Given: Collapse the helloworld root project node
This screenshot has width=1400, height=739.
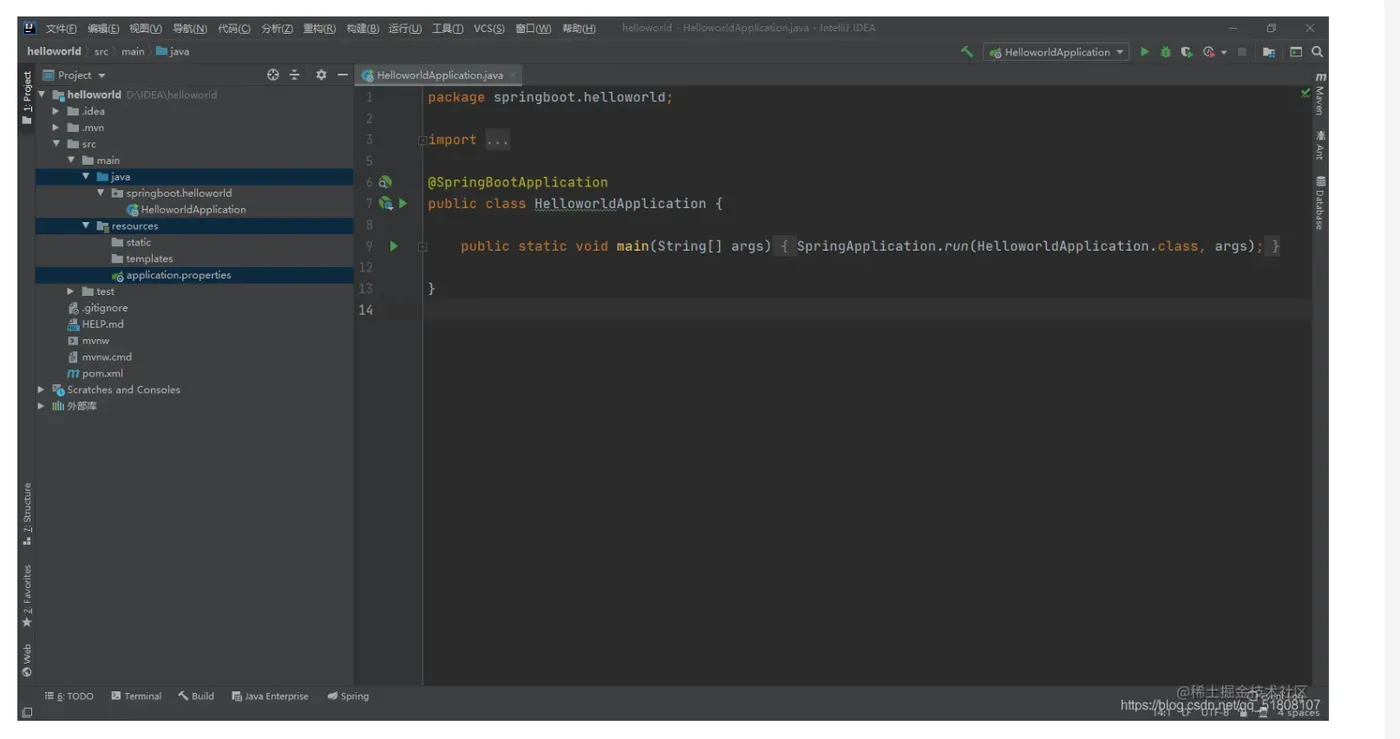Looking at the screenshot, I should [41, 95].
